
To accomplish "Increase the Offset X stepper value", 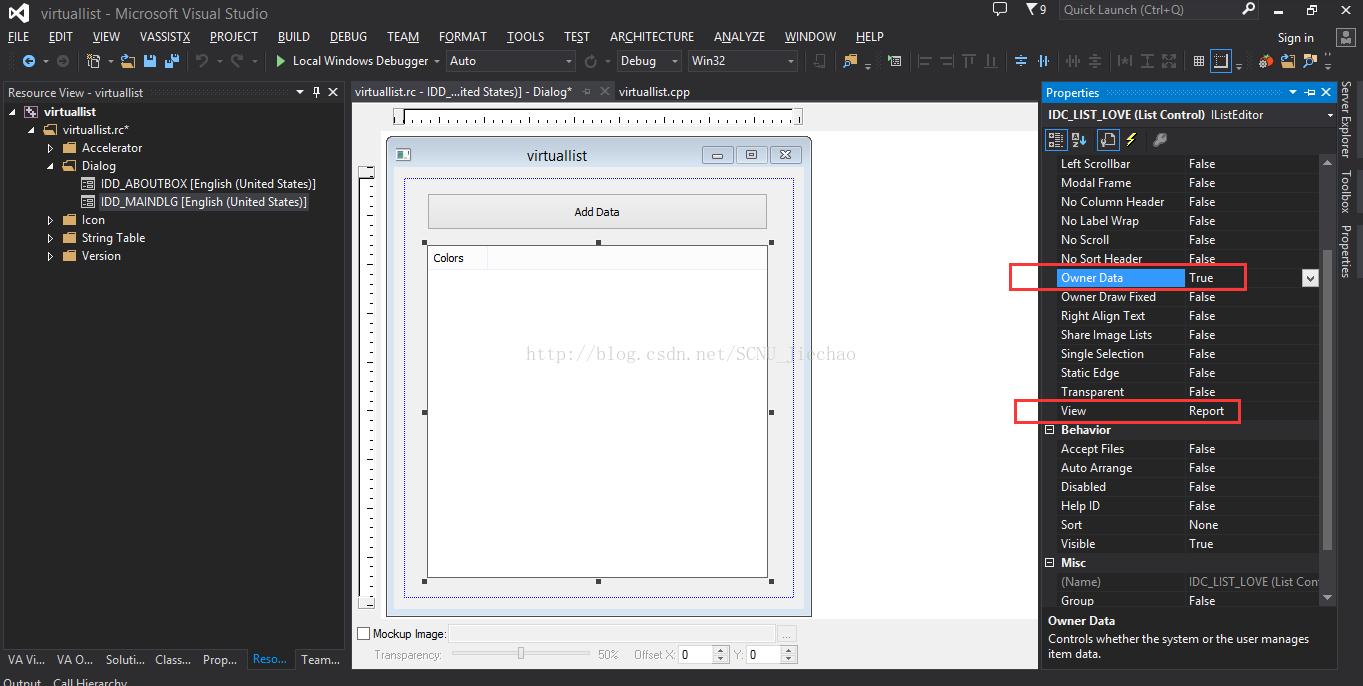I will point(721,650).
